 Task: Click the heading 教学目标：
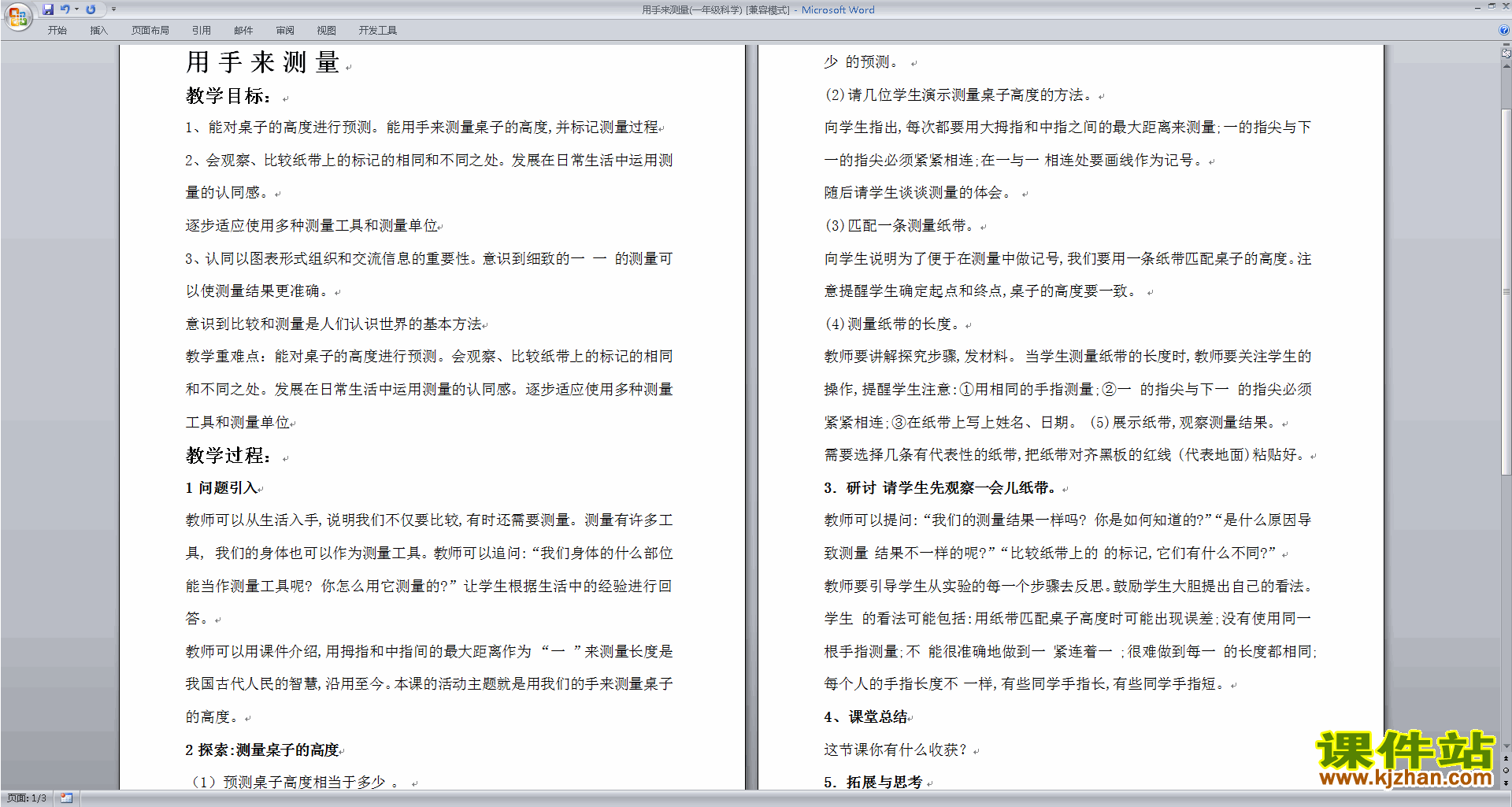pyautogui.click(x=230, y=96)
